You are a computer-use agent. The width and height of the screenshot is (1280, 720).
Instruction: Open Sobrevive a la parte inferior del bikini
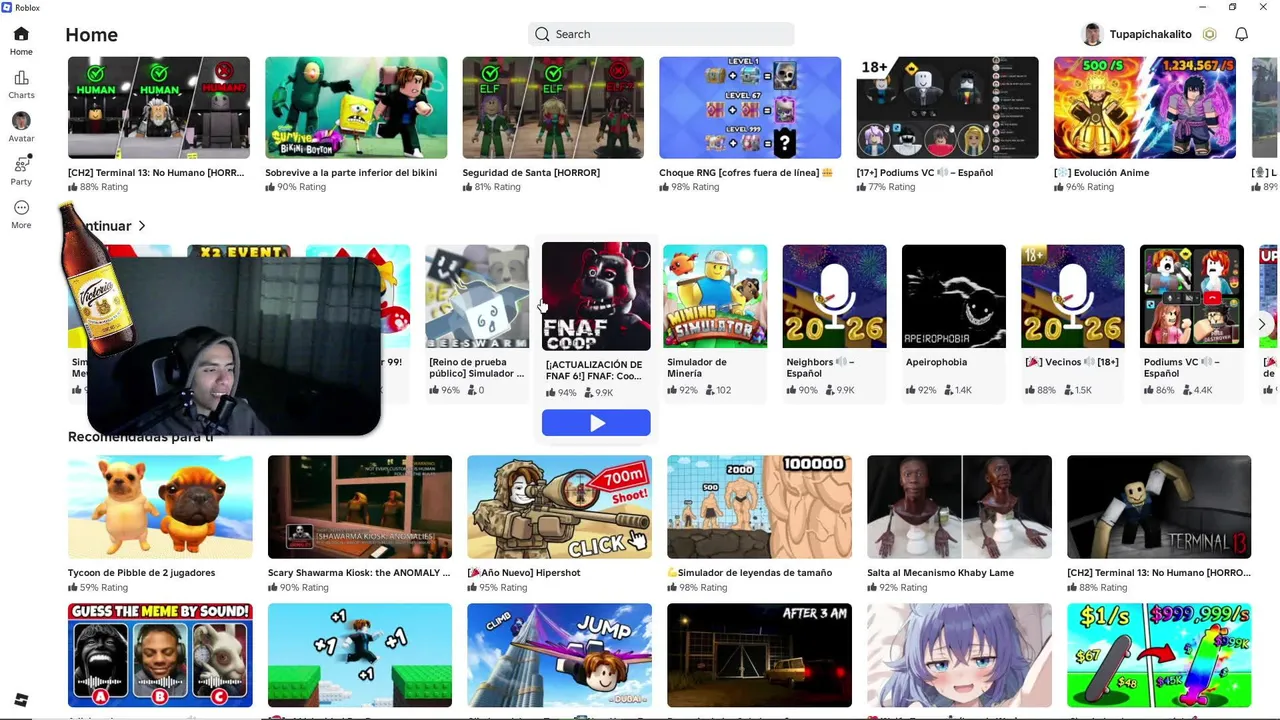[356, 107]
